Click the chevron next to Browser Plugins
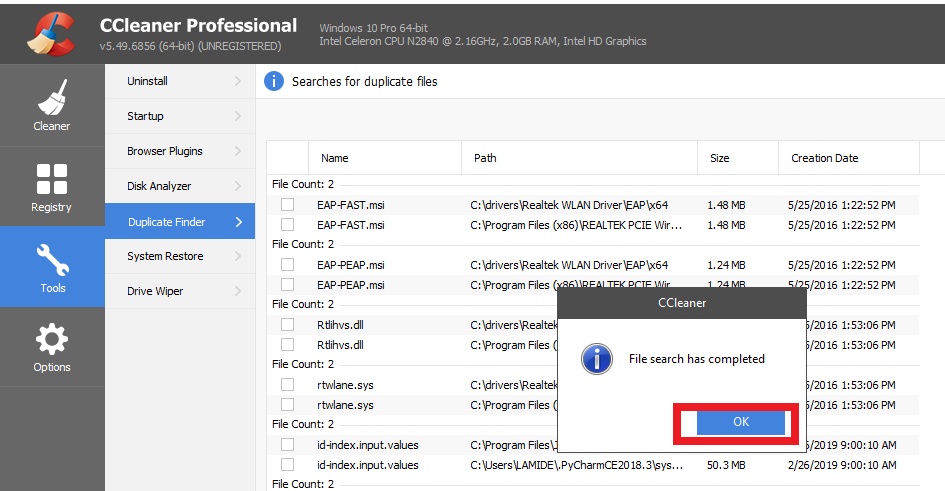The width and height of the screenshot is (945, 491). pyautogui.click(x=238, y=151)
